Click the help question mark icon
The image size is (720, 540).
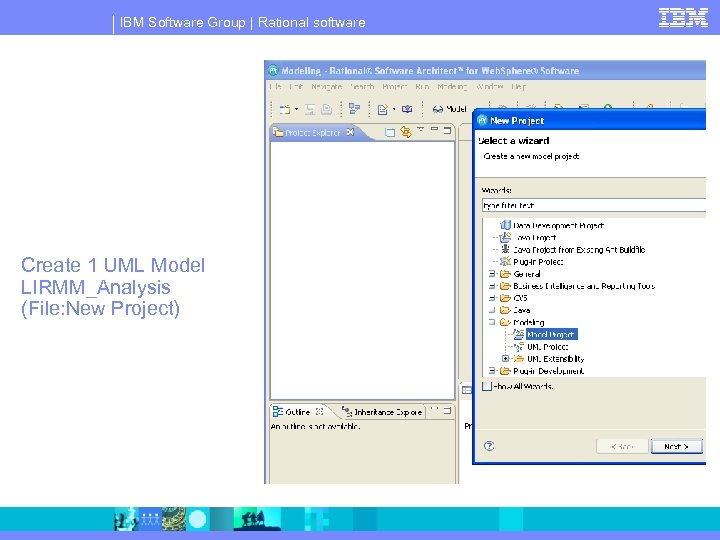[489, 446]
